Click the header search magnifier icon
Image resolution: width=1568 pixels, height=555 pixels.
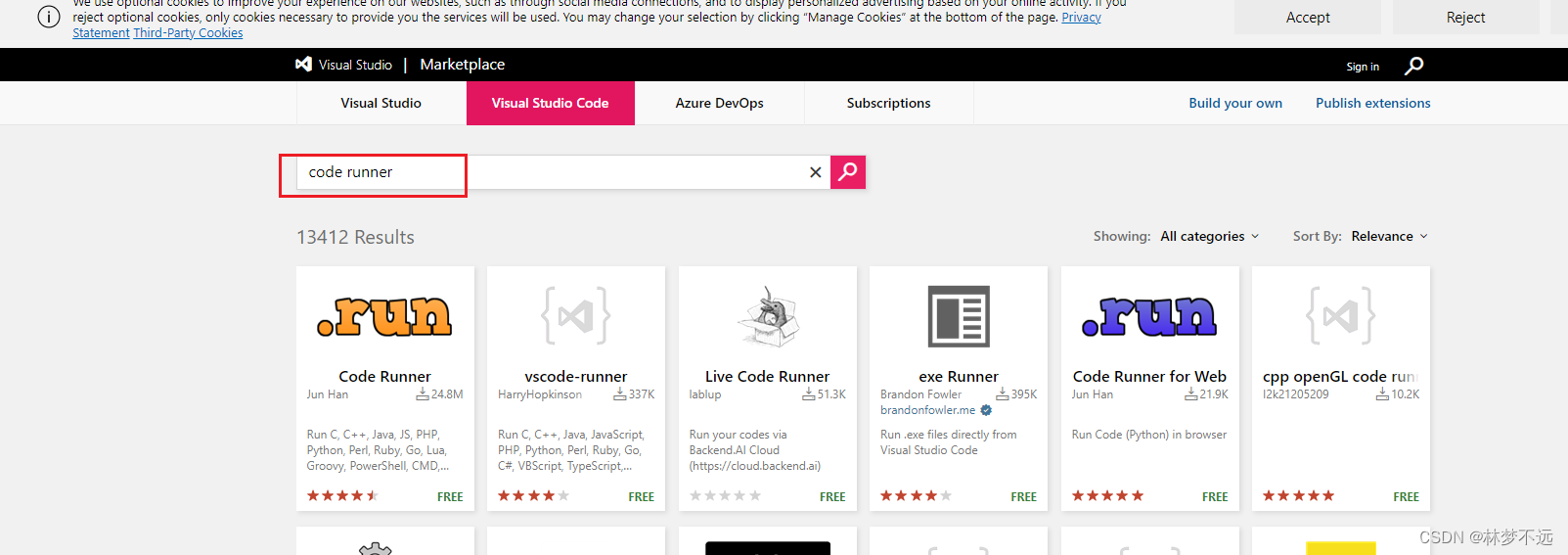[1413, 66]
